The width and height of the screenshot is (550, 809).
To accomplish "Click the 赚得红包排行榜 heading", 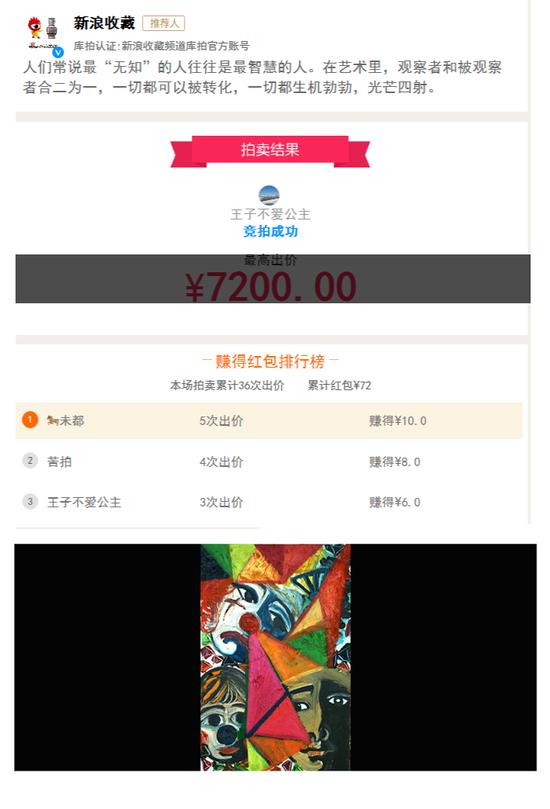I will click(x=270, y=361).
